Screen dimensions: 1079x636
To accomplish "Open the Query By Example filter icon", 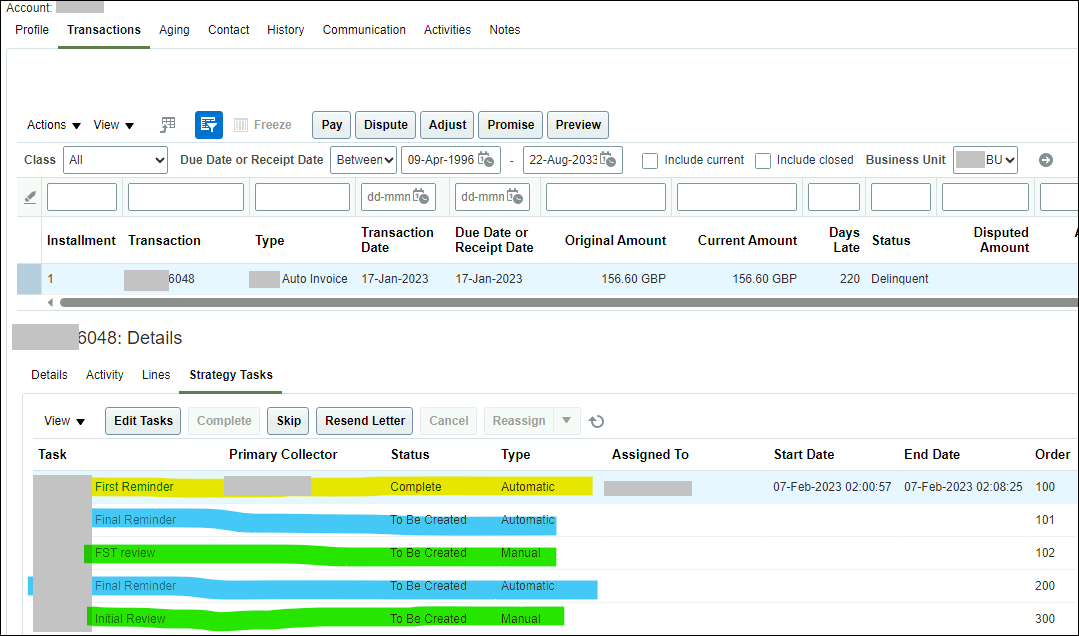I will [208, 124].
